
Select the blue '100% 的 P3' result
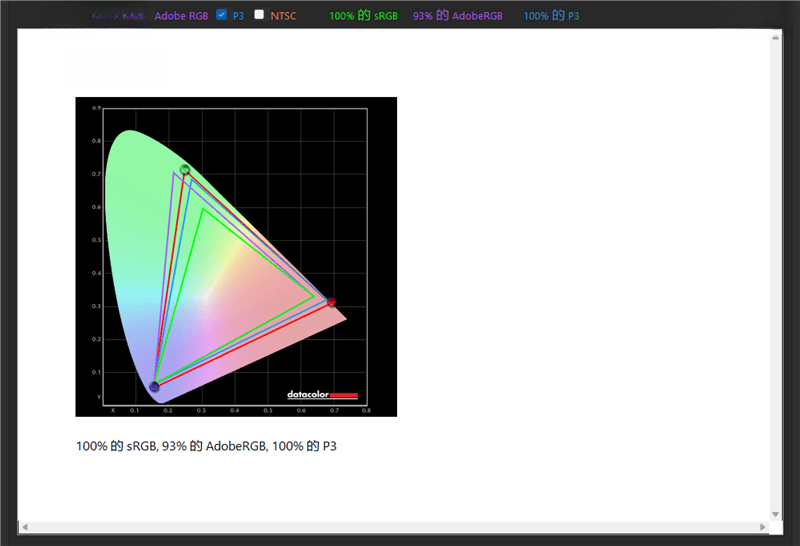tap(551, 16)
